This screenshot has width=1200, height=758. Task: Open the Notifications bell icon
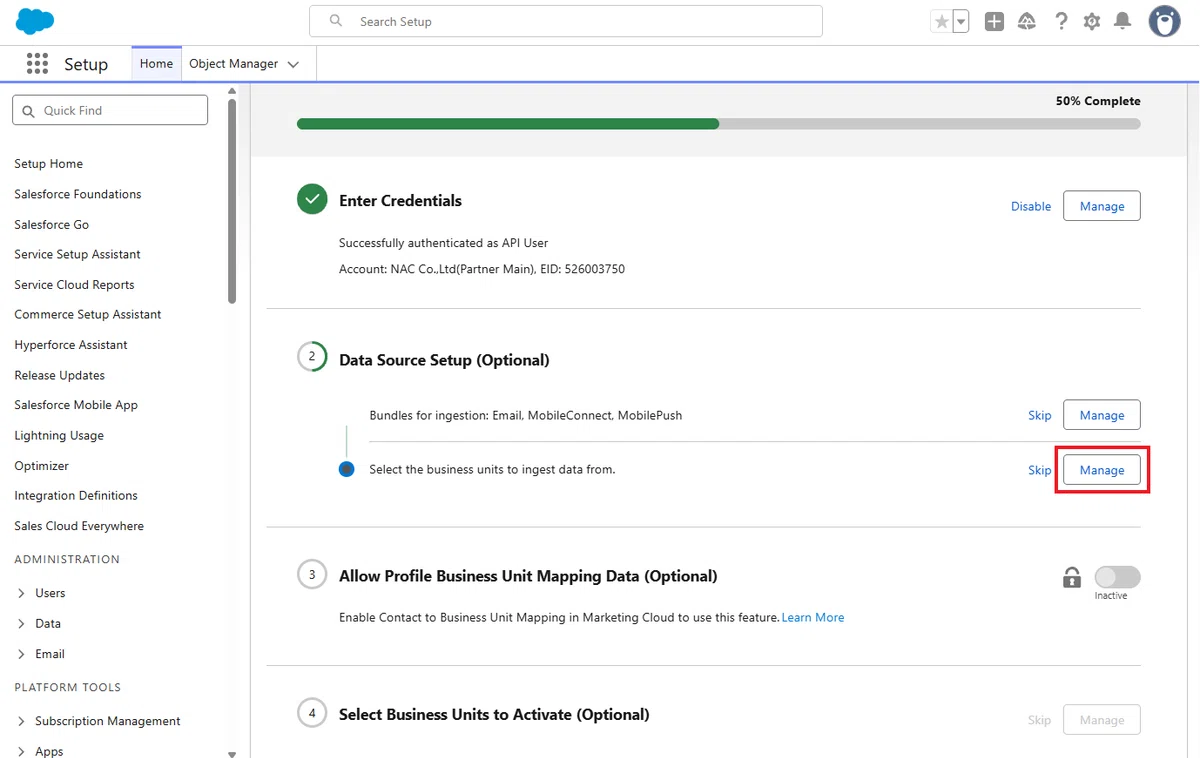[x=1123, y=21]
